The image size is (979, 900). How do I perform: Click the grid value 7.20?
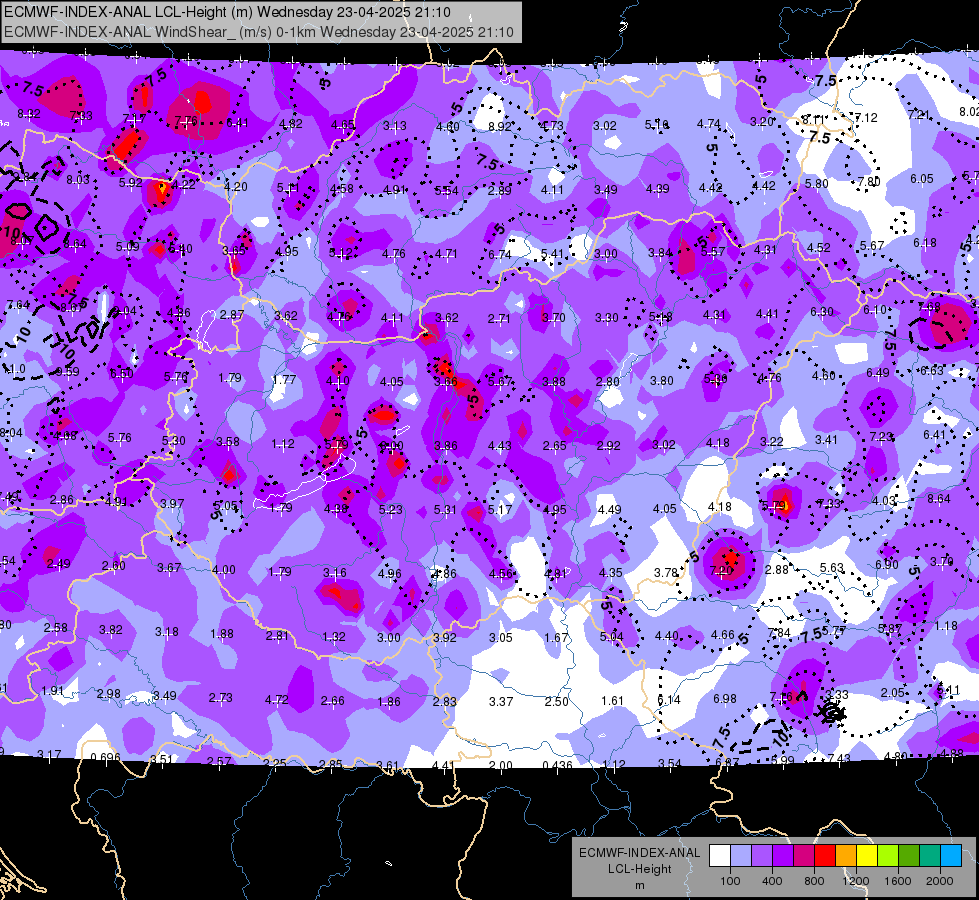722,570
